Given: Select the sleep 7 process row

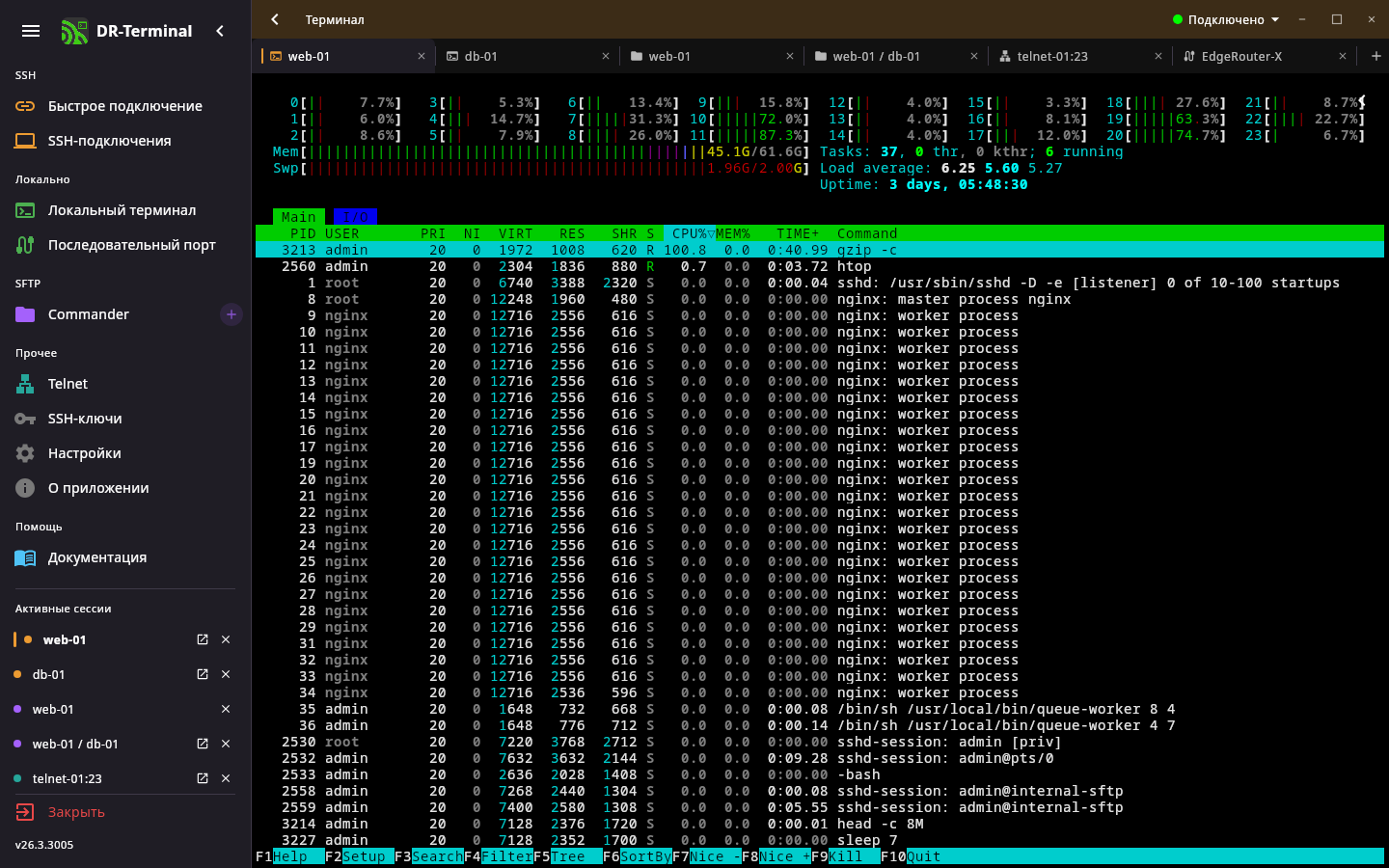Looking at the screenshot, I should click(820, 840).
